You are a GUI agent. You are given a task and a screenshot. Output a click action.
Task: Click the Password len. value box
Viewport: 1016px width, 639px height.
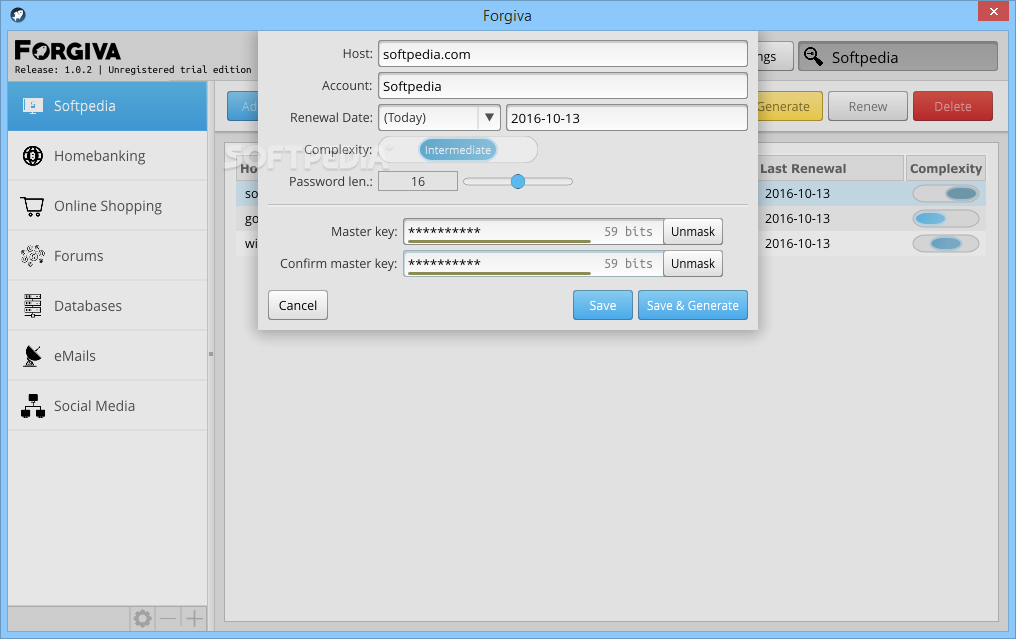click(x=418, y=181)
